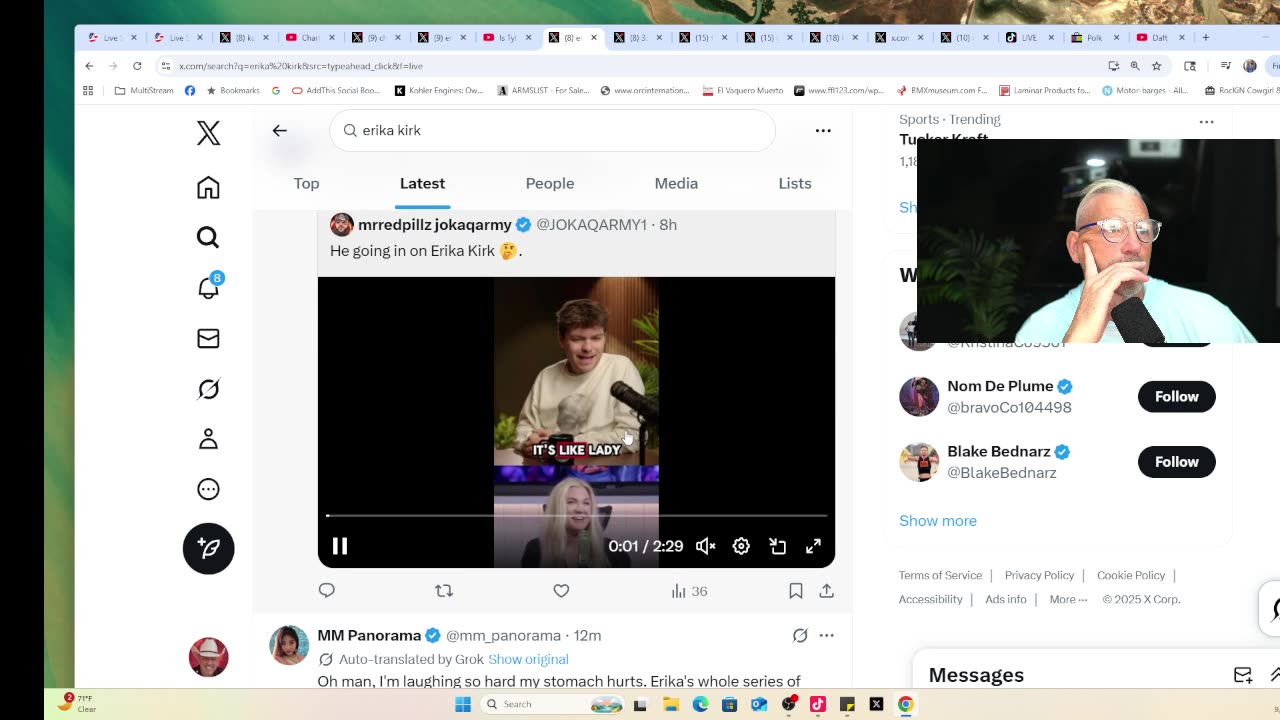
Task: Open the Accessibility footer link
Action: pos(930,599)
